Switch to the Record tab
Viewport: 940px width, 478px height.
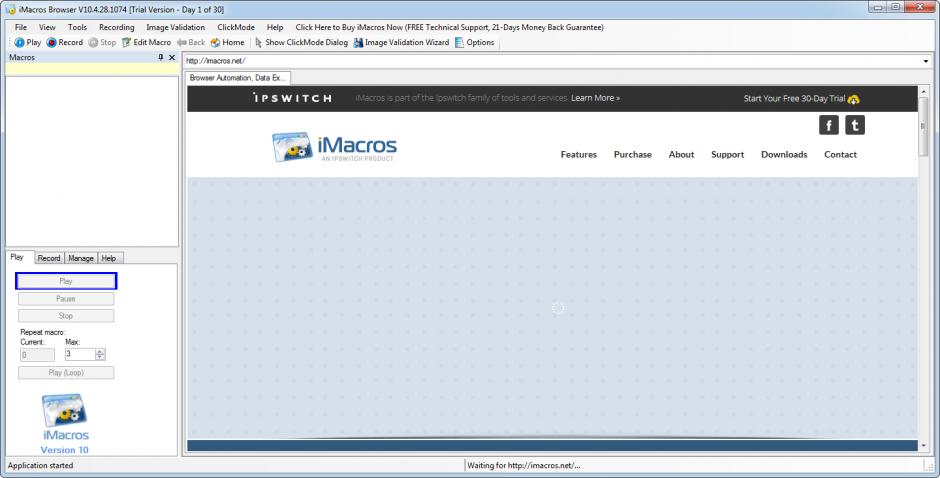(49, 258)
